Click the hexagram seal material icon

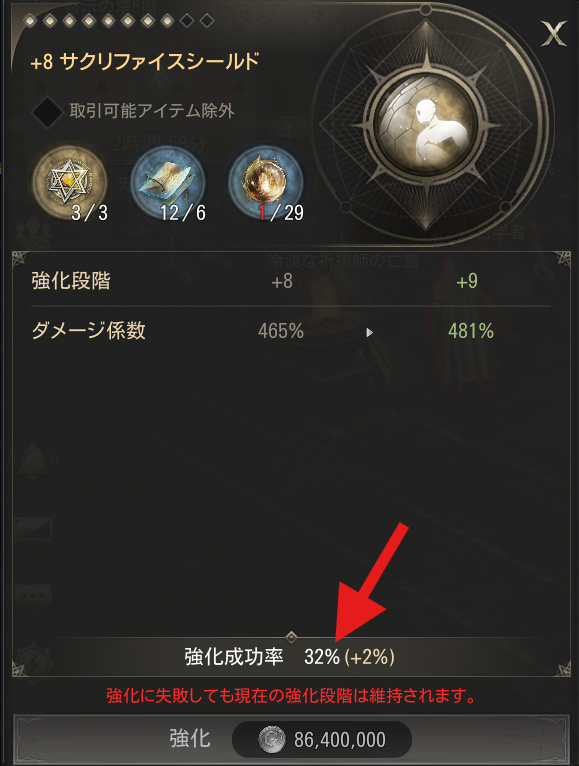69,181
